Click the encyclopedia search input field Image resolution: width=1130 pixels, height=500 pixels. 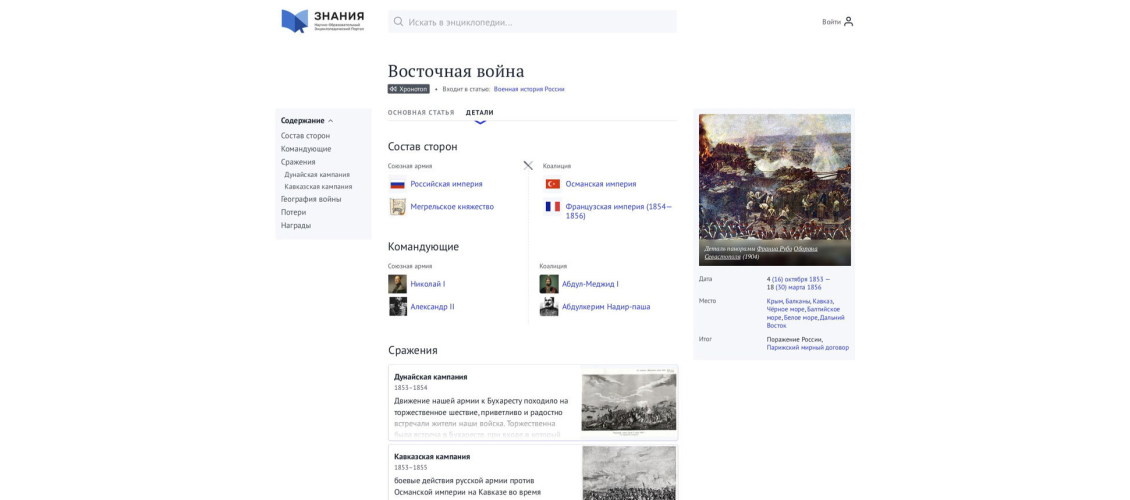(x=532, y=22)
